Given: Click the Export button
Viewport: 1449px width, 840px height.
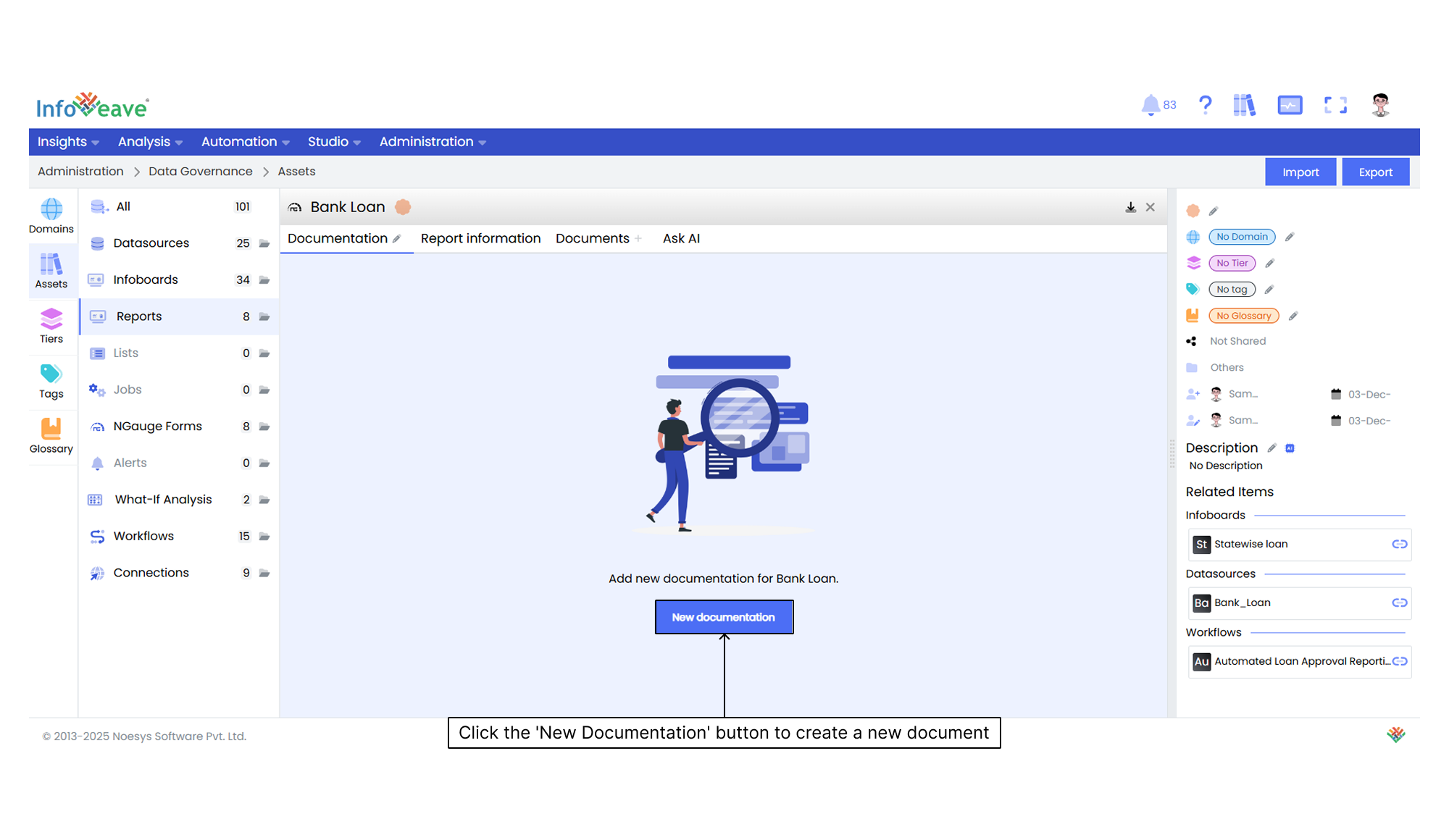Looking at the screenshot, I should point(1375,172).
